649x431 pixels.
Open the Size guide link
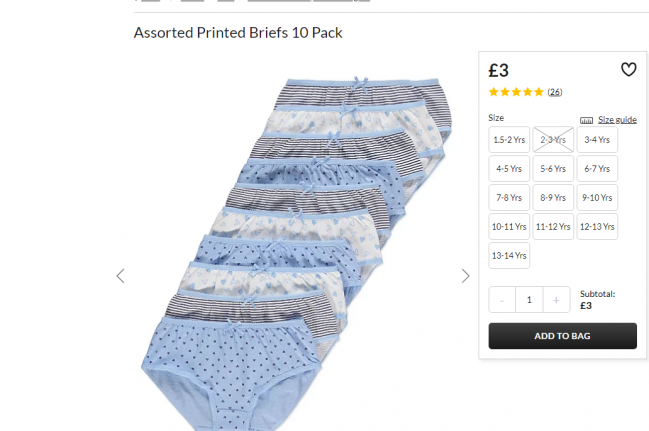click(617, 119)
